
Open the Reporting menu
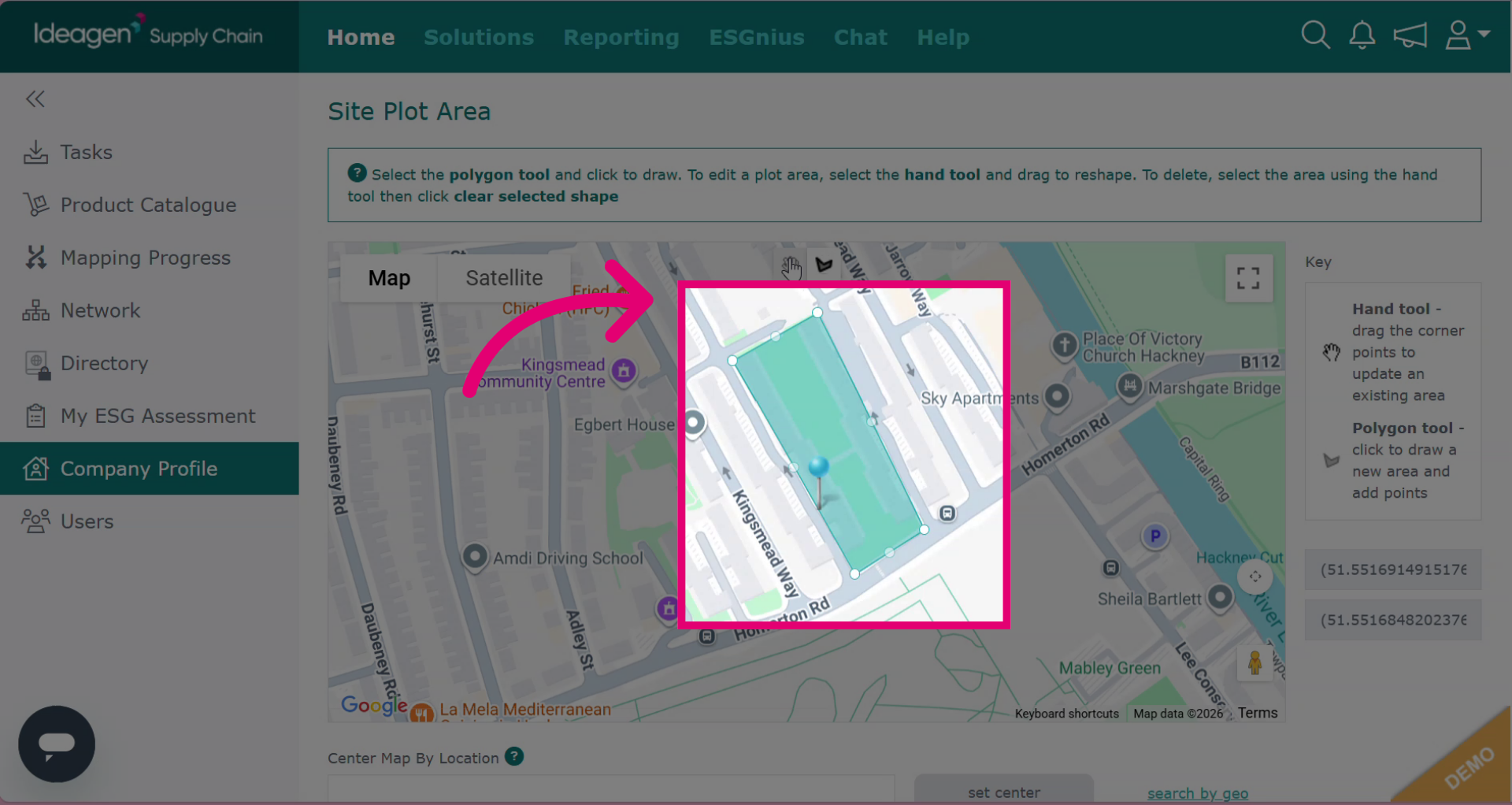(621, 37)
